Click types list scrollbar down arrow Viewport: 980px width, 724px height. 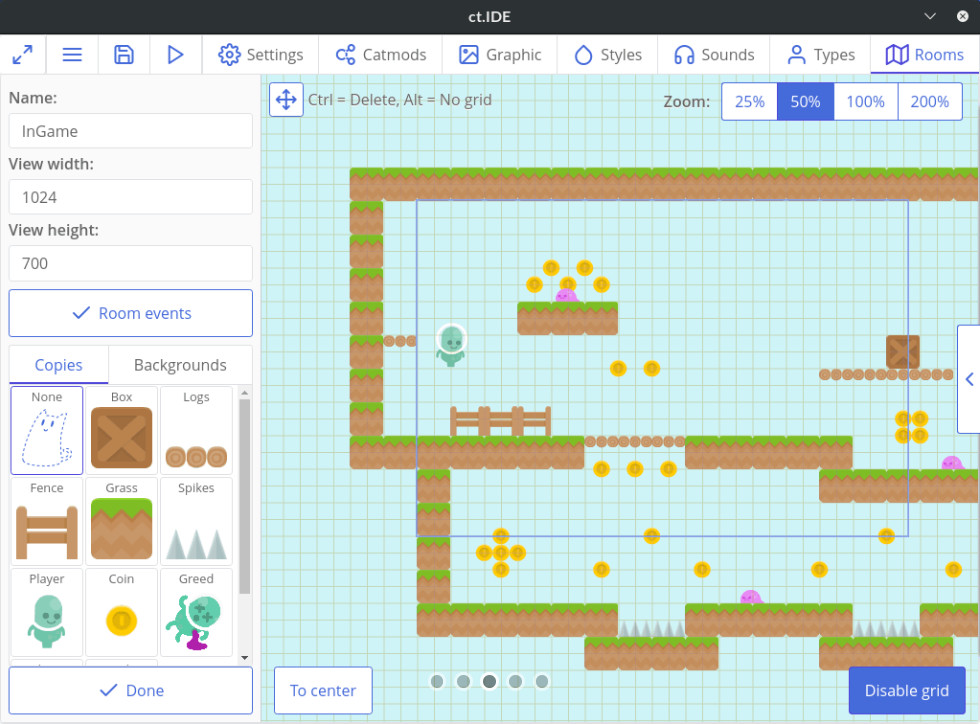tap(244, 657)
